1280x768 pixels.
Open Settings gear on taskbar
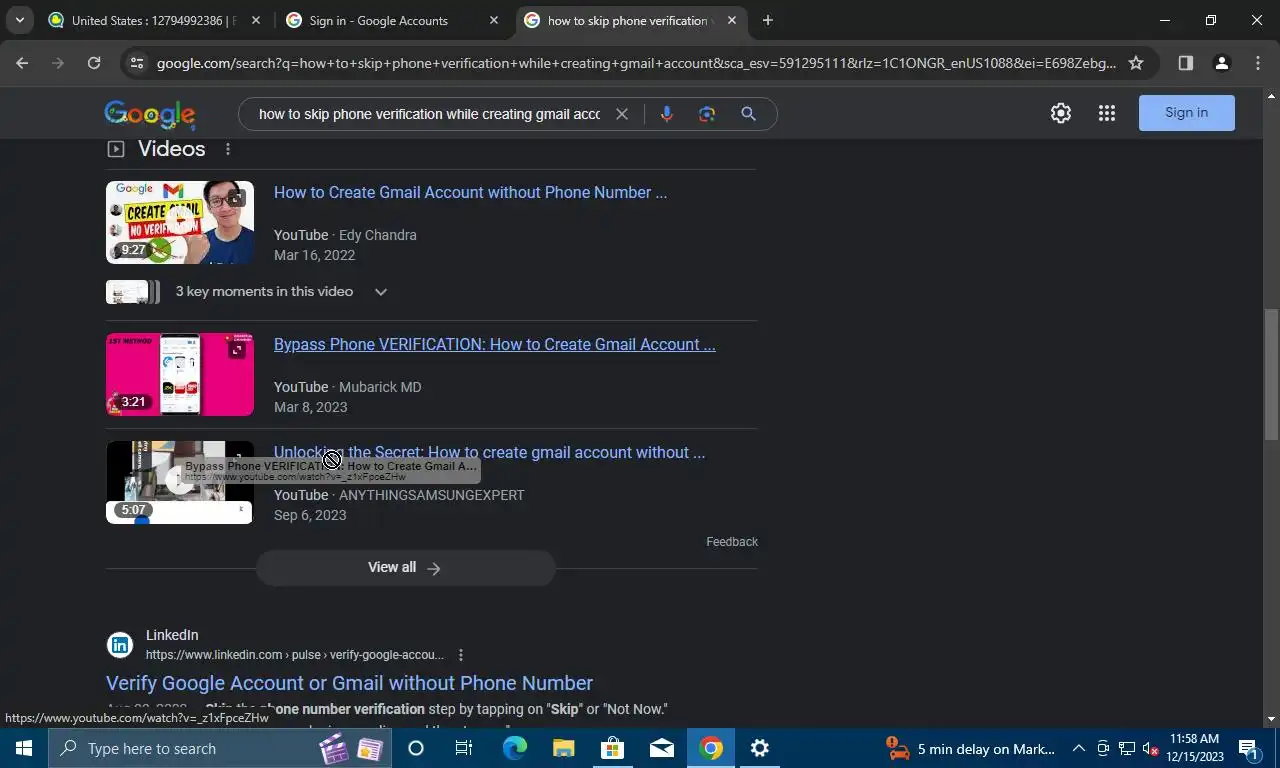pos(760,748)
